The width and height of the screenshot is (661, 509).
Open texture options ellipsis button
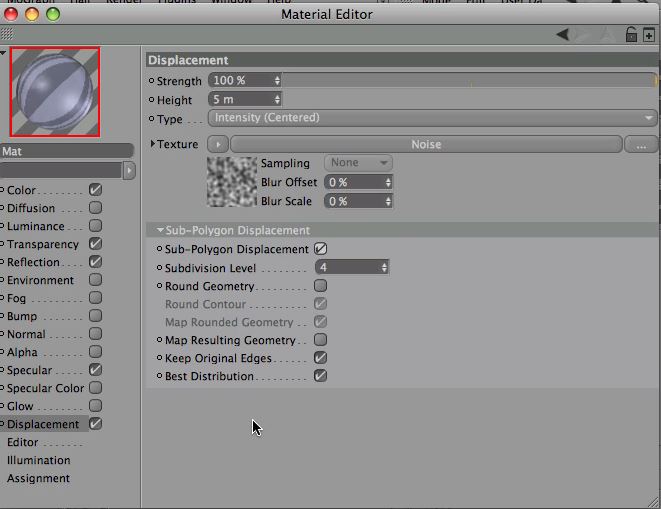pos(641,145)
